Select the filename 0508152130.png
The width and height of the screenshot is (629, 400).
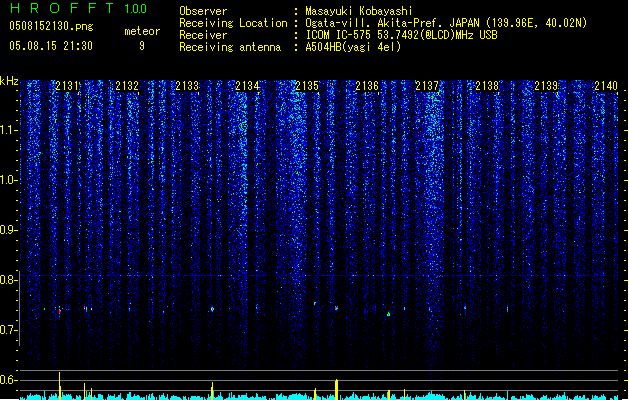coord(51,26)
